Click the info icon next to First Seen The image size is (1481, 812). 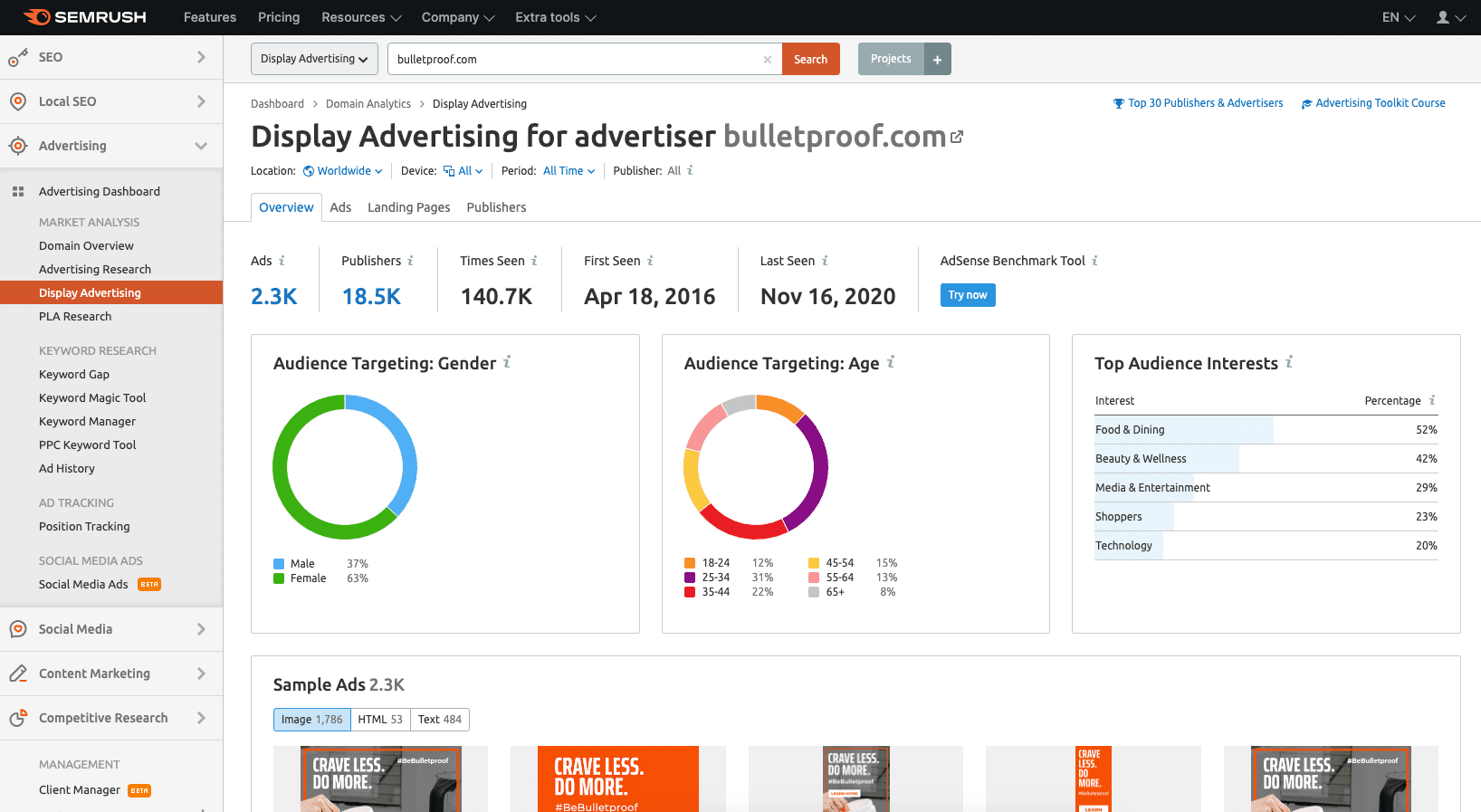[x=650, y=261]
